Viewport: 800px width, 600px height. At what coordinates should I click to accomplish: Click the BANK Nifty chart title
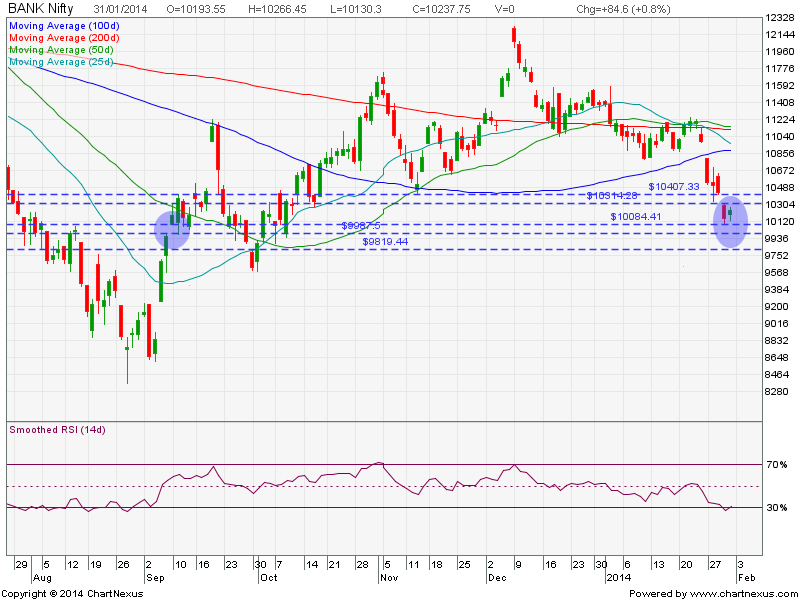click(x=41, y=9)
